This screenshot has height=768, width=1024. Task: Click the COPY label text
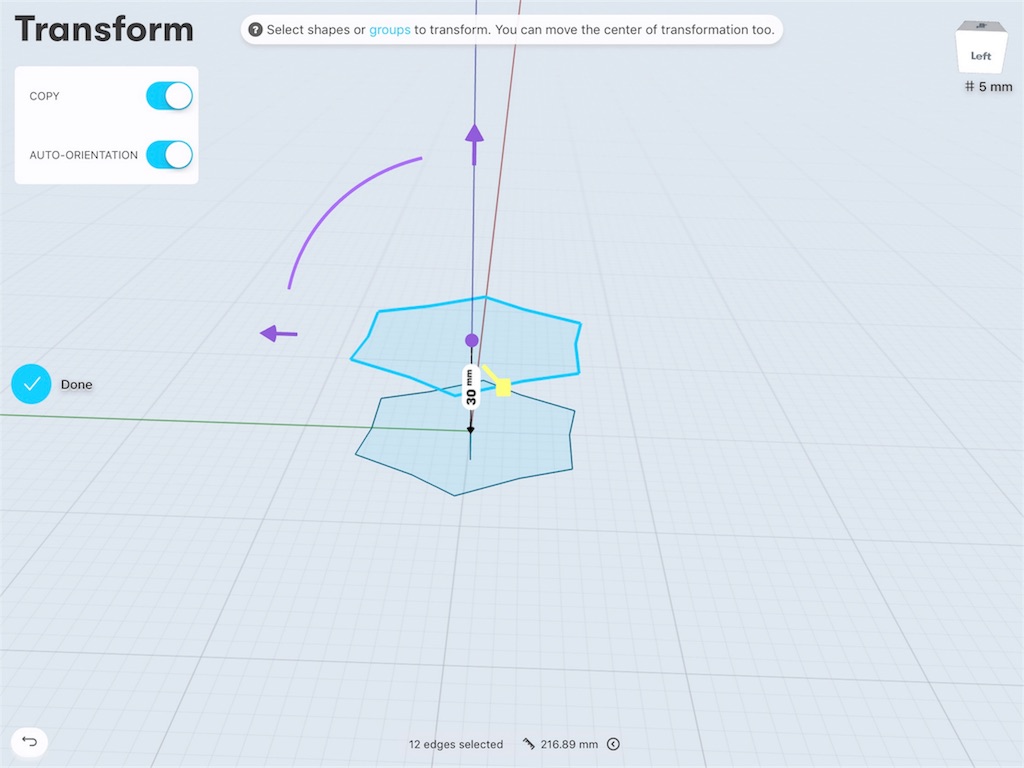[44, 96]
